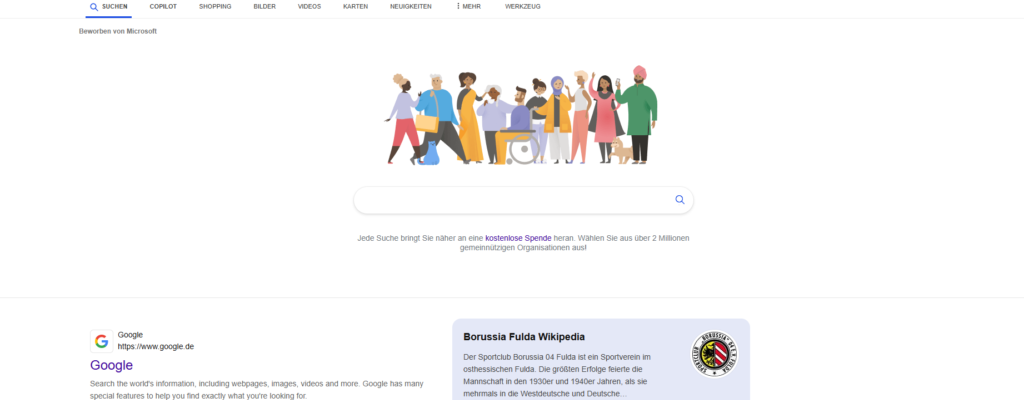Open the Google result title link
The width and height of the screenshot is (1024, 400).
[112, 365]
